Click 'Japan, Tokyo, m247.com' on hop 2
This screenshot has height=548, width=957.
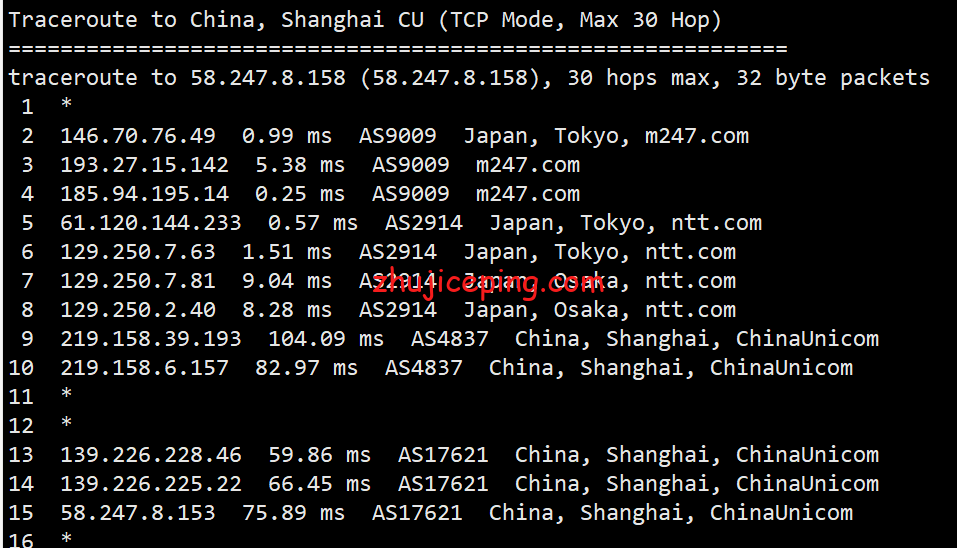point(606,135)
